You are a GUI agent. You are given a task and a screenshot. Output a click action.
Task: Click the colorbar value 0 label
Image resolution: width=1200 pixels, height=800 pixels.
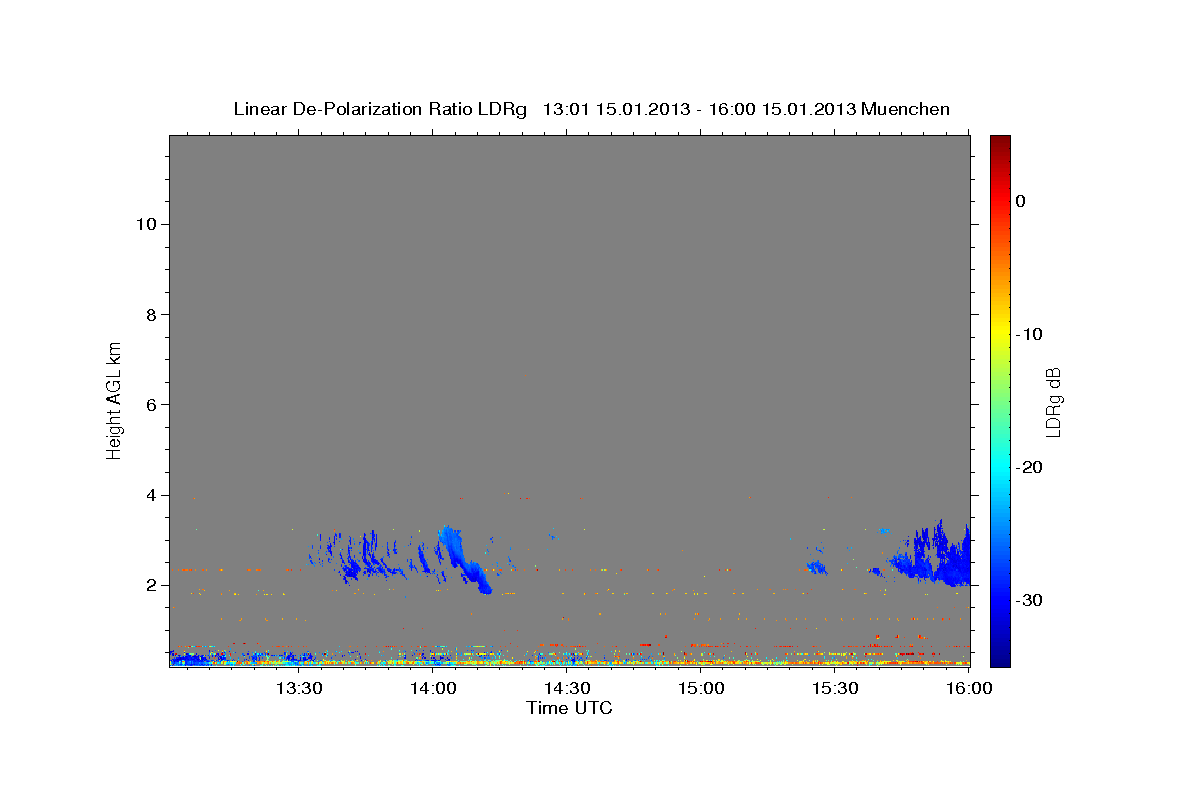point(1021,201)
